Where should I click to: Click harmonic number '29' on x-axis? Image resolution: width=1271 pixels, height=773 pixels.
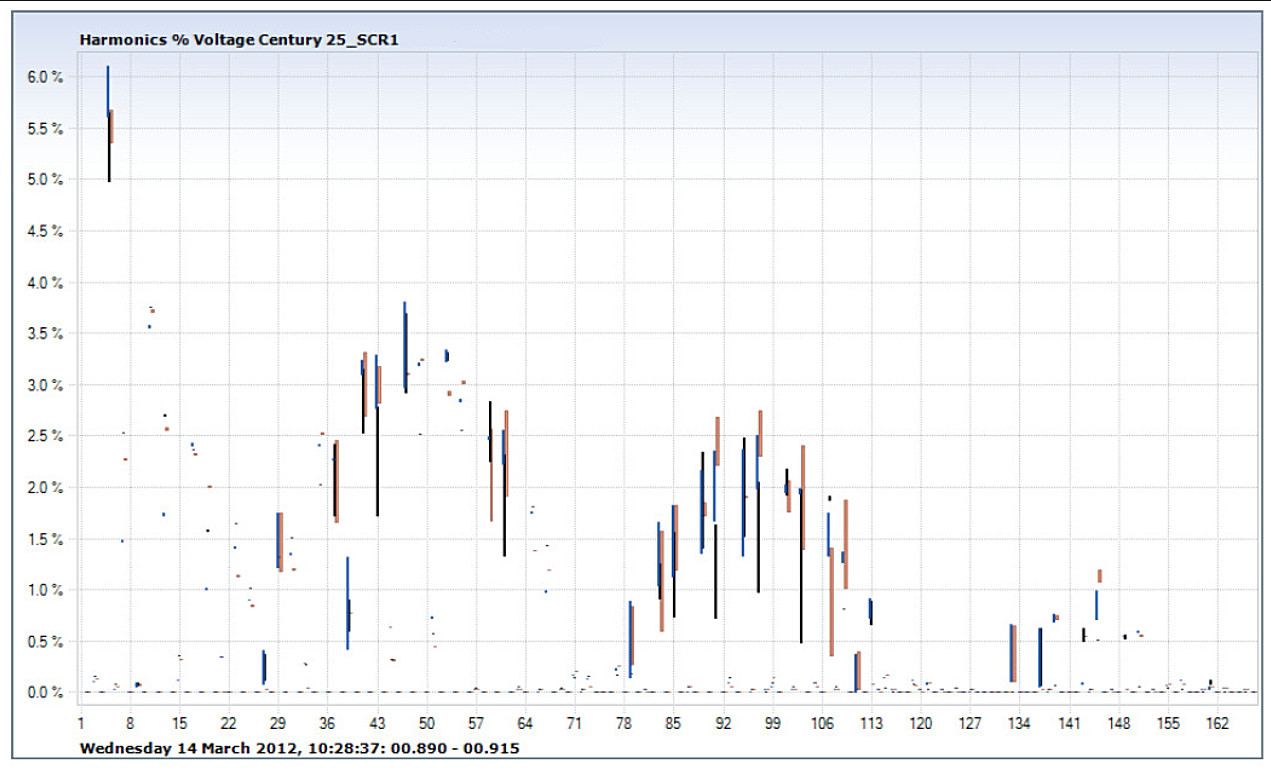(x=278, y=722)
